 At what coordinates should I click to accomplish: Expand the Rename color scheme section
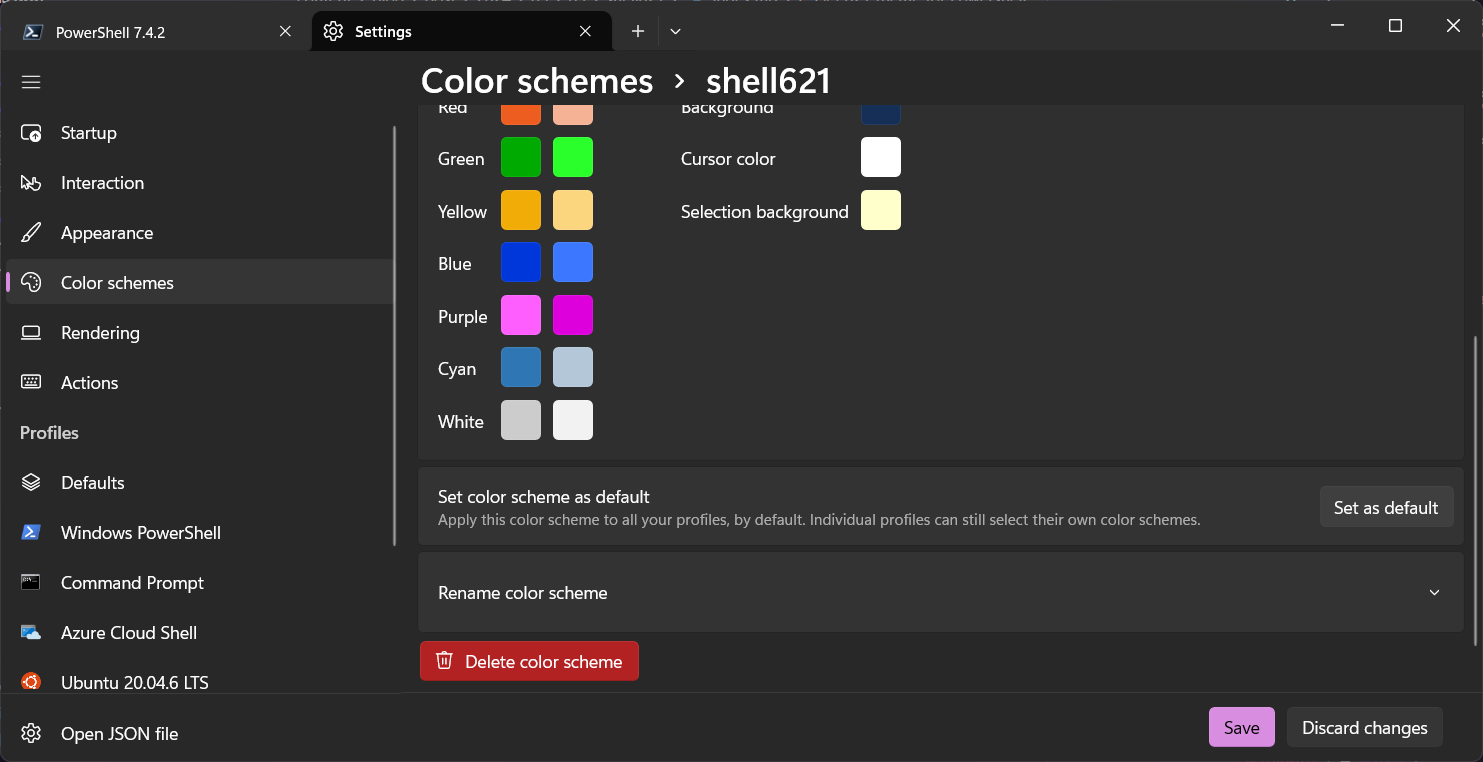pyautogui.click(x=940, y=593)
